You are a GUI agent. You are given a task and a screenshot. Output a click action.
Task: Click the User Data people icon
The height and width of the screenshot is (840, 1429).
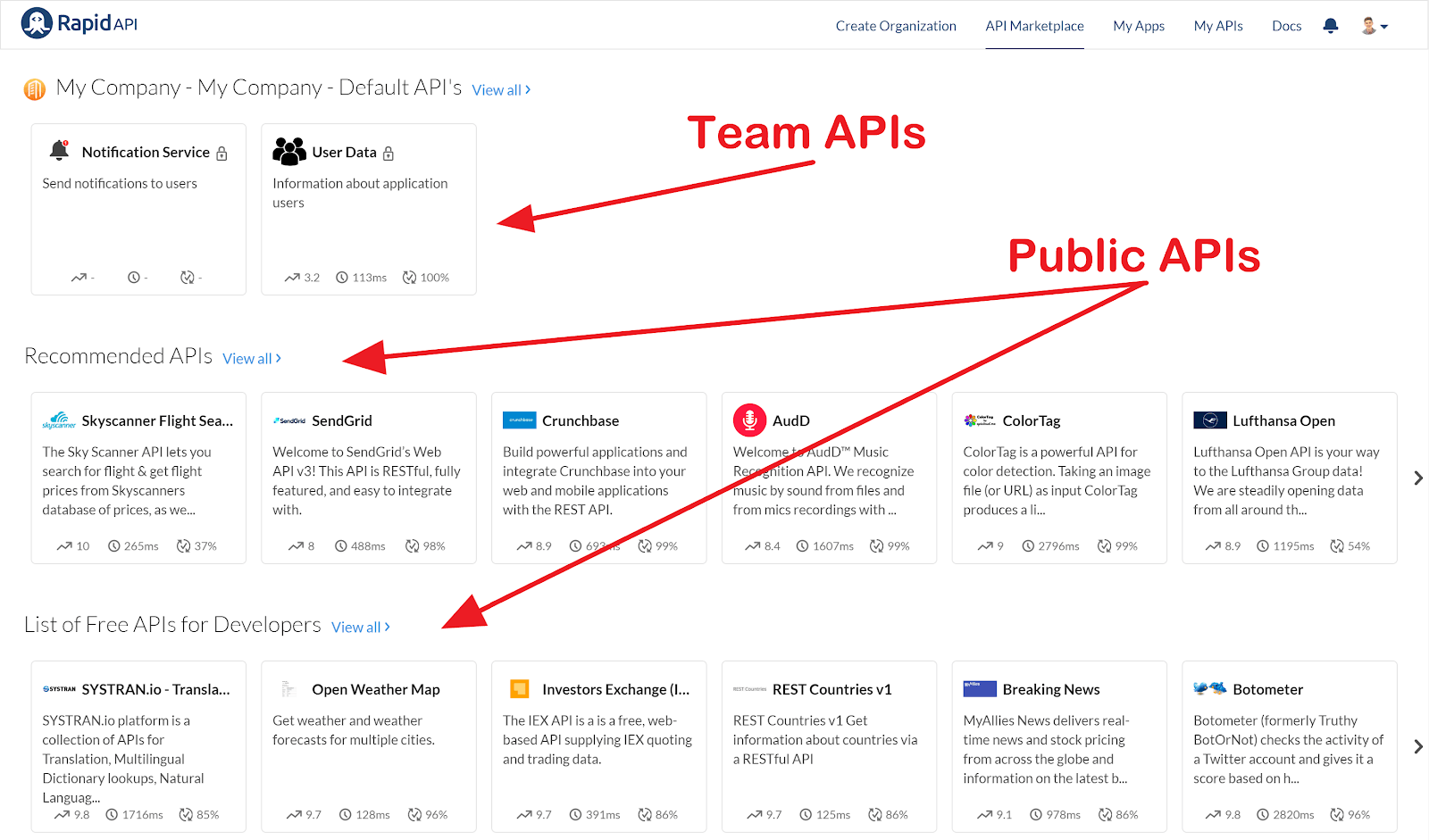[289, 152]
